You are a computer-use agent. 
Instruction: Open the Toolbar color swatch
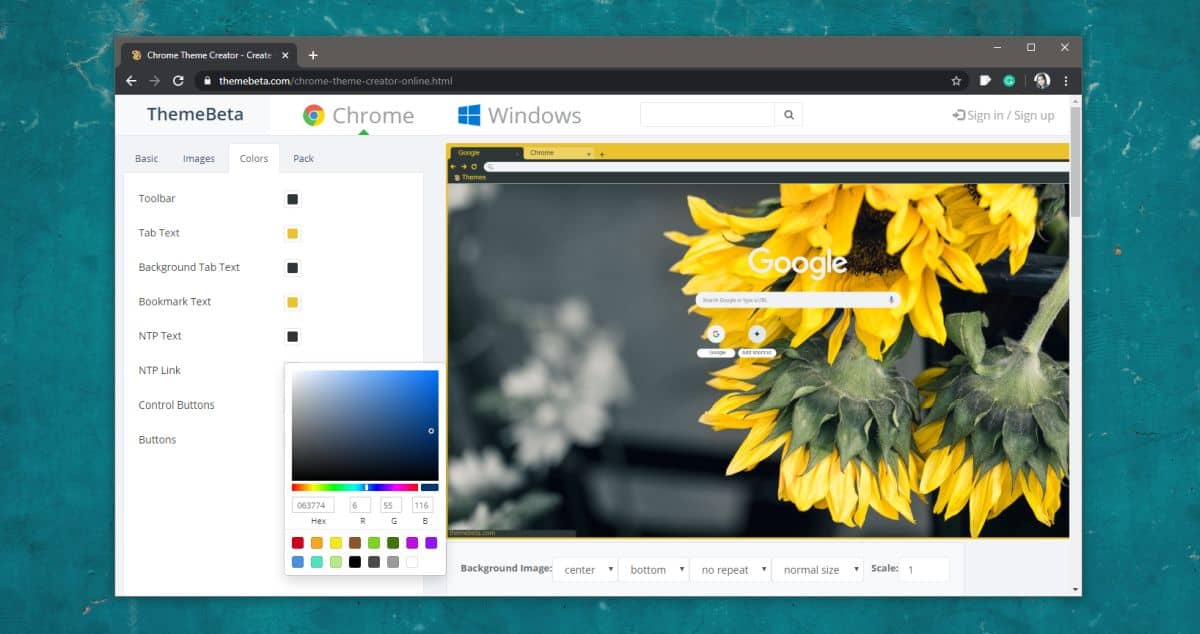click(293, 199)
